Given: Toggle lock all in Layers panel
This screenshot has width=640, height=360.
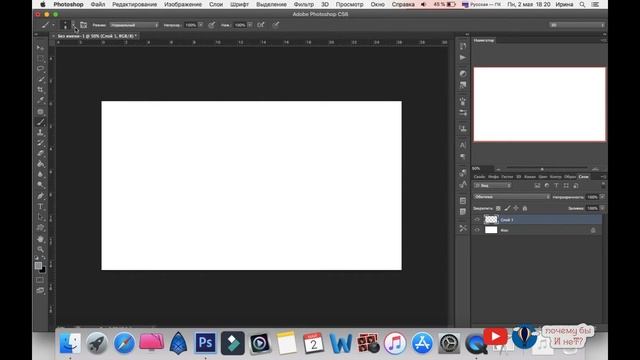Looking at the screenshot, I should point(525,208).
